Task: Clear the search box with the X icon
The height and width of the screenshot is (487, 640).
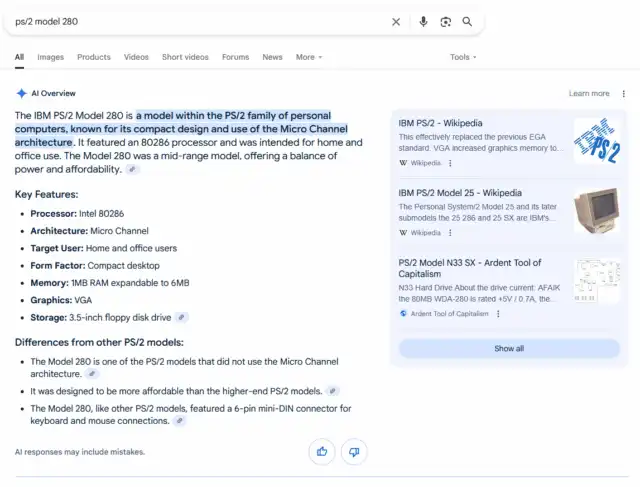Action: click(x=396, y=22)
